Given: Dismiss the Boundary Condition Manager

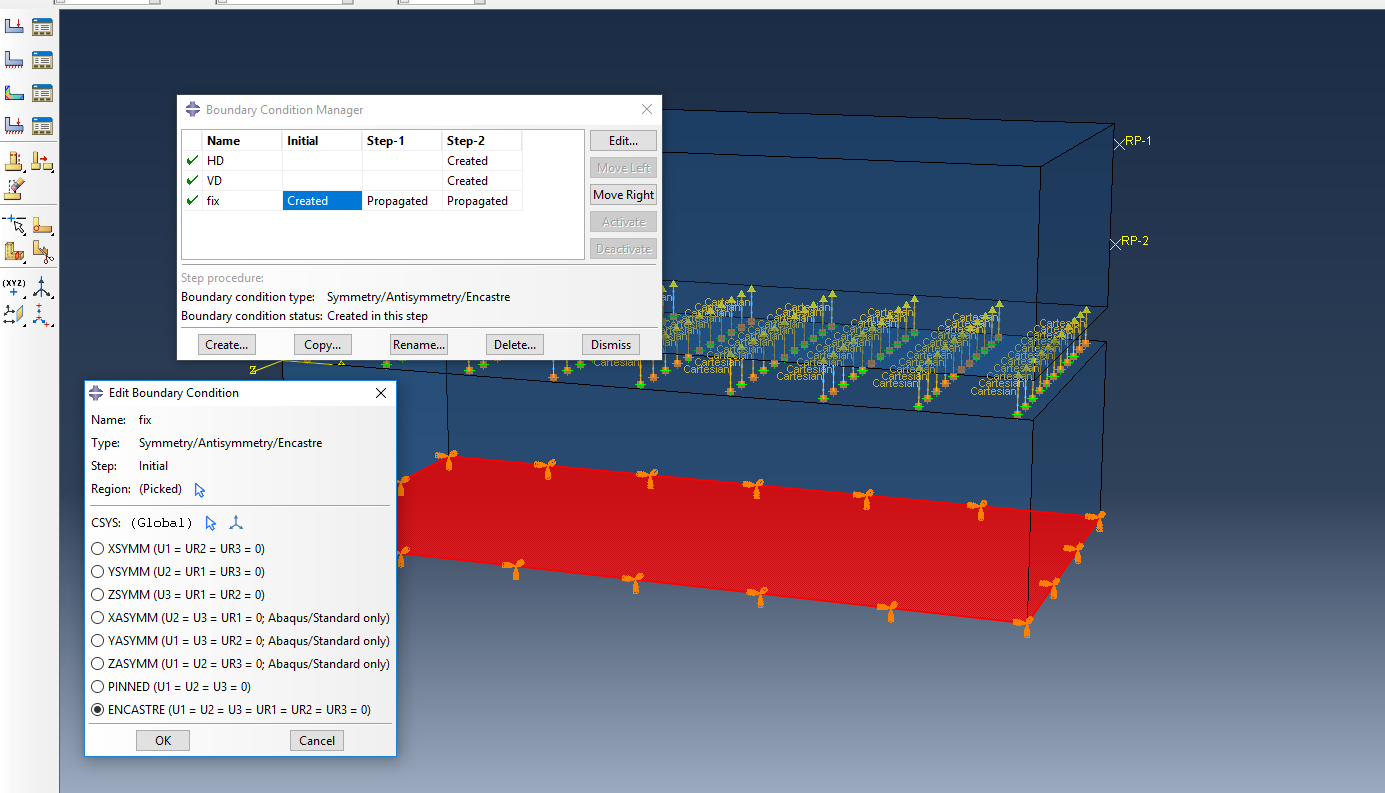Looking at the screenshot, I should tap(610, 344).
